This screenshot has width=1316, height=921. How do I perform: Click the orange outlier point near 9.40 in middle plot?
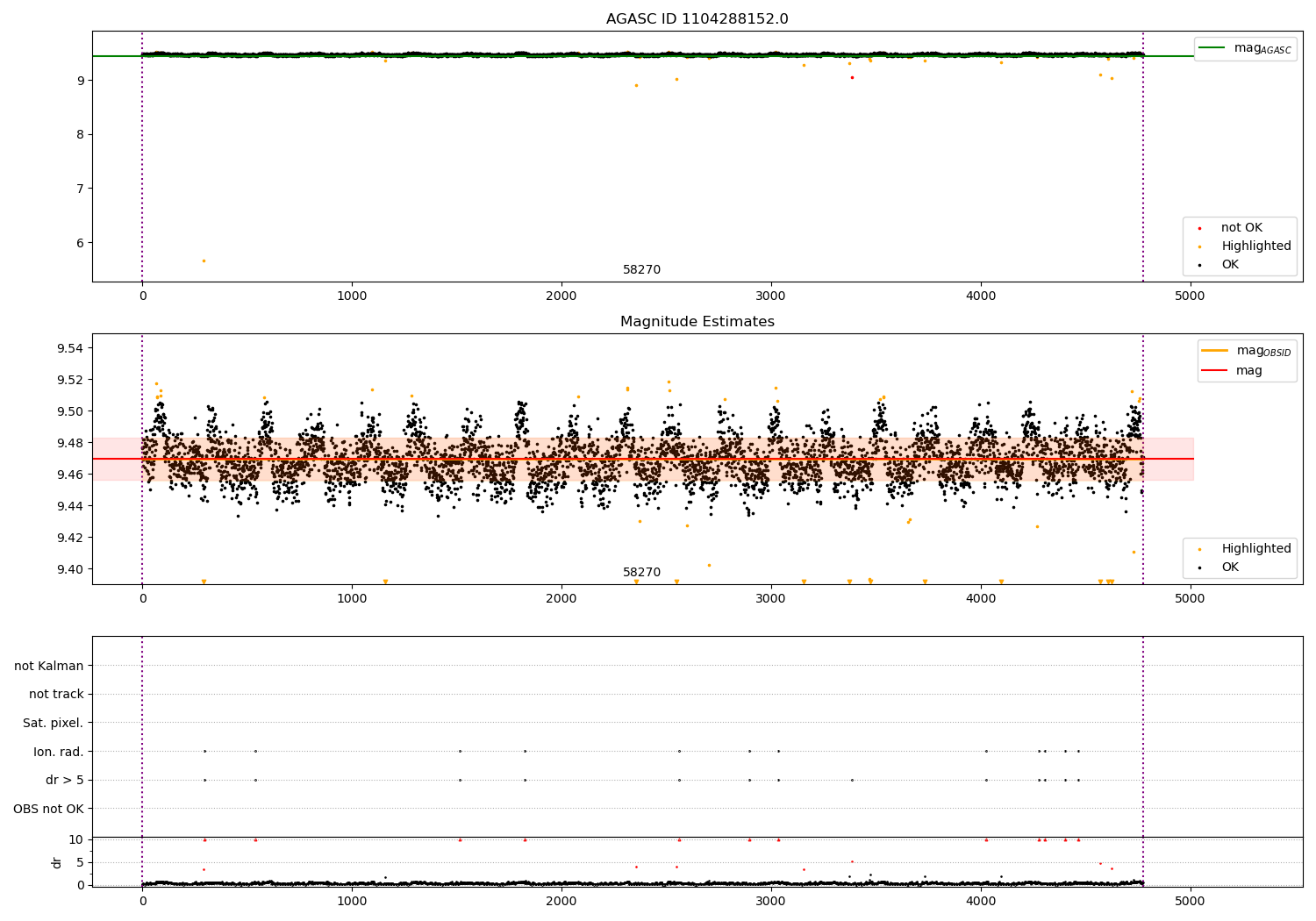click(x=710, y=565)
